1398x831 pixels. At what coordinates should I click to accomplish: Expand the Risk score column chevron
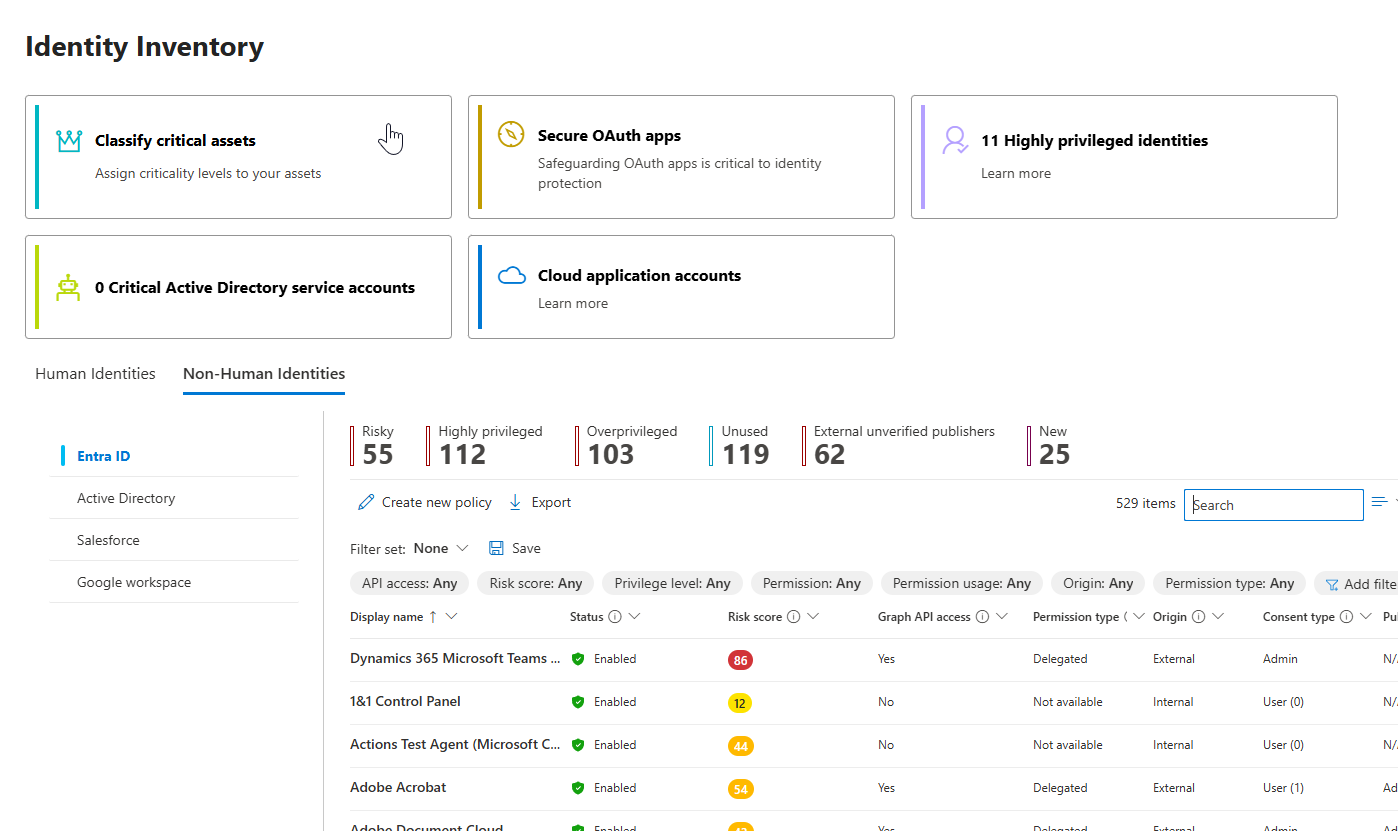(812, 617)
